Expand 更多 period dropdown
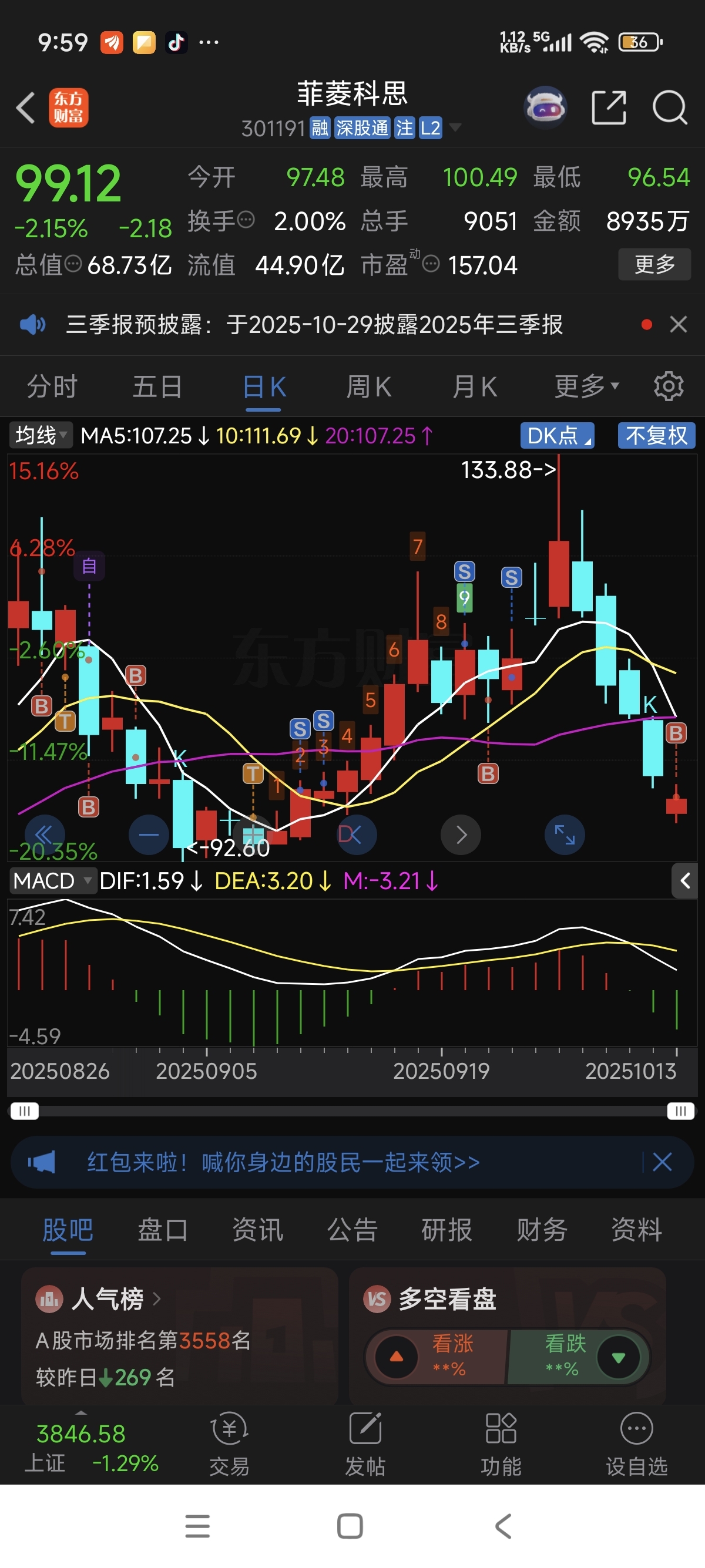Viewport: 705px width, 1568px height. tap(586, 386)
